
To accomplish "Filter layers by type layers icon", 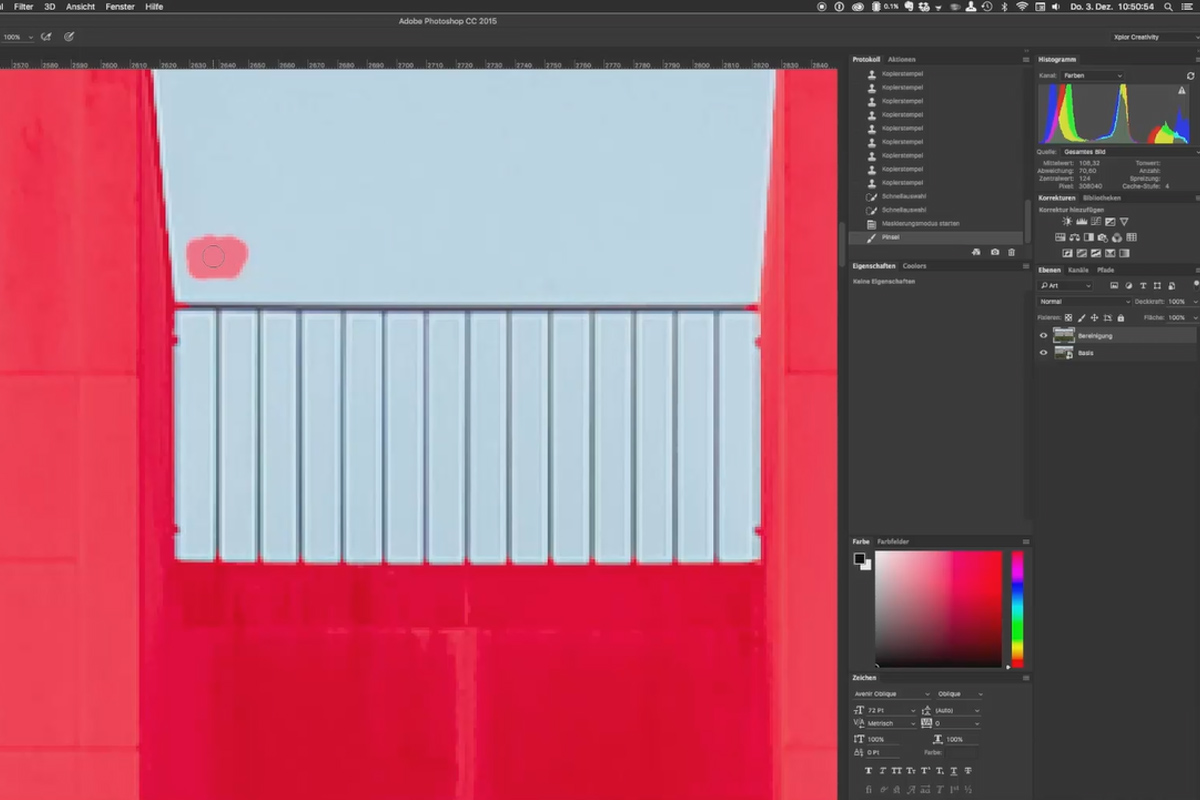I will tap(1143, 286).
